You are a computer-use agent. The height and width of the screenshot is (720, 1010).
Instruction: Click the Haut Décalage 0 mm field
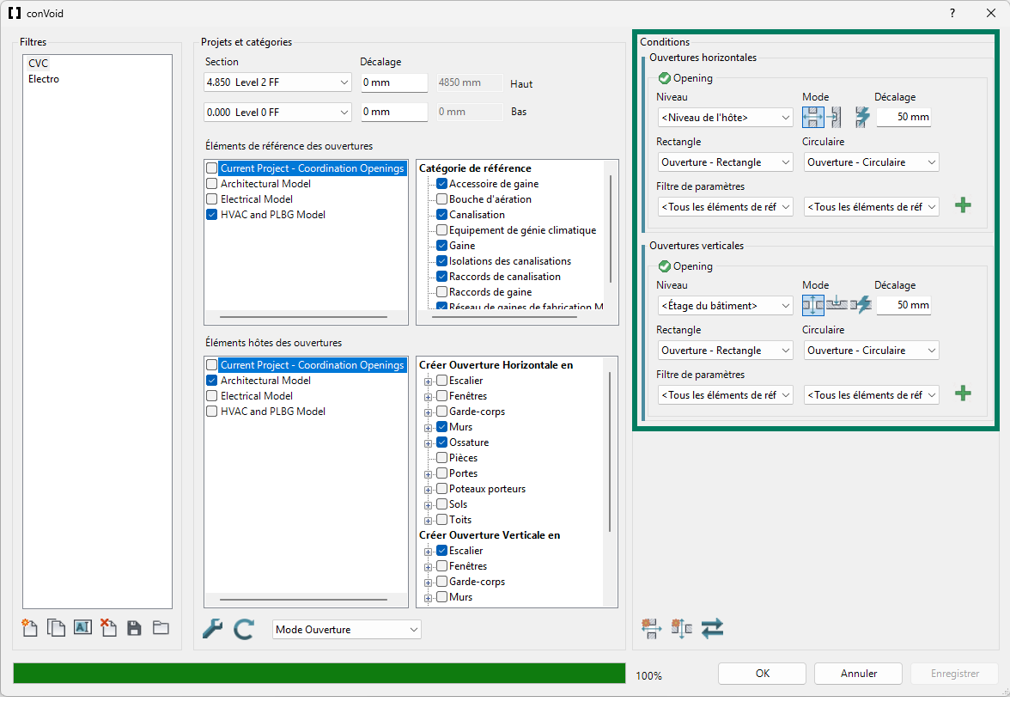click(394, 82)
